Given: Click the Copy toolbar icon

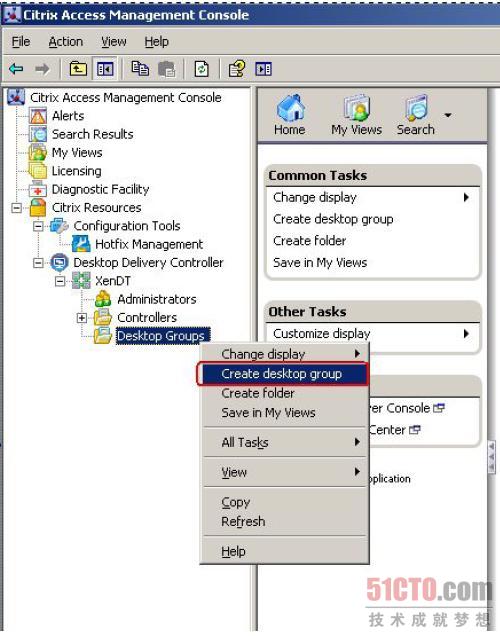Looking at the screenshot, I should [x=140, y=69].
